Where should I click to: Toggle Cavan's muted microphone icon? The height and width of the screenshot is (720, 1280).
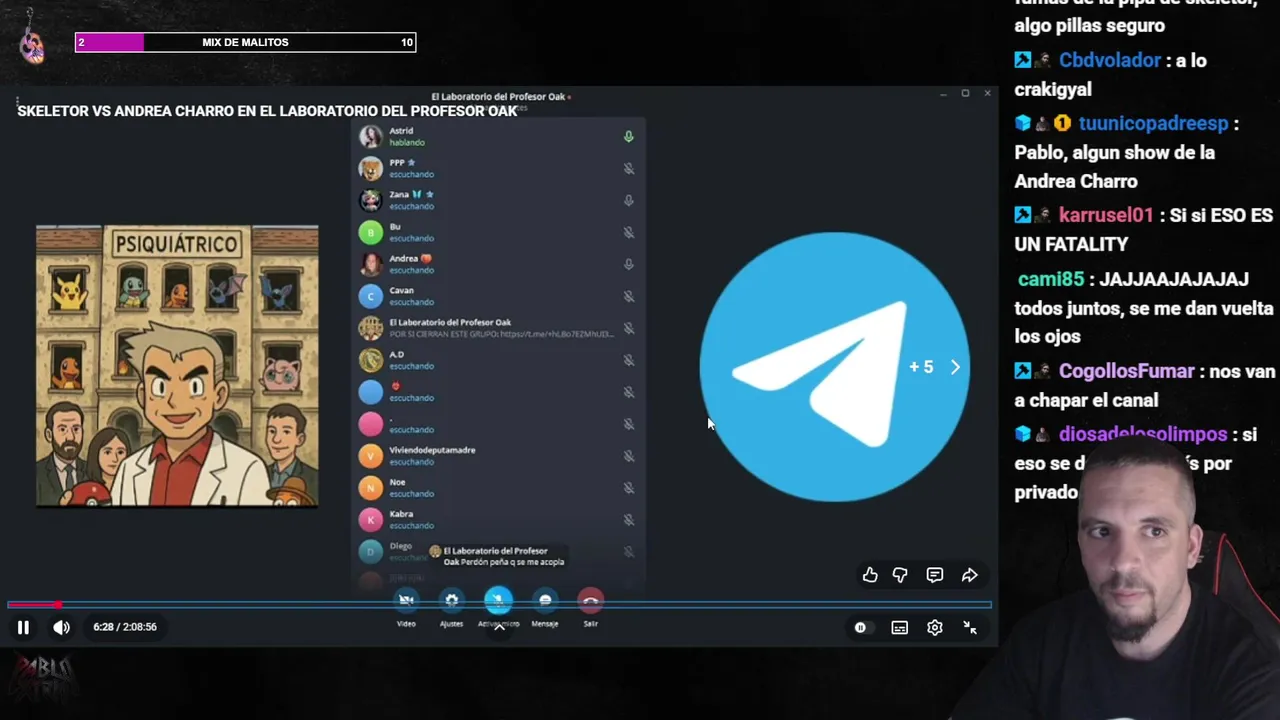click(x=629, y=297)
